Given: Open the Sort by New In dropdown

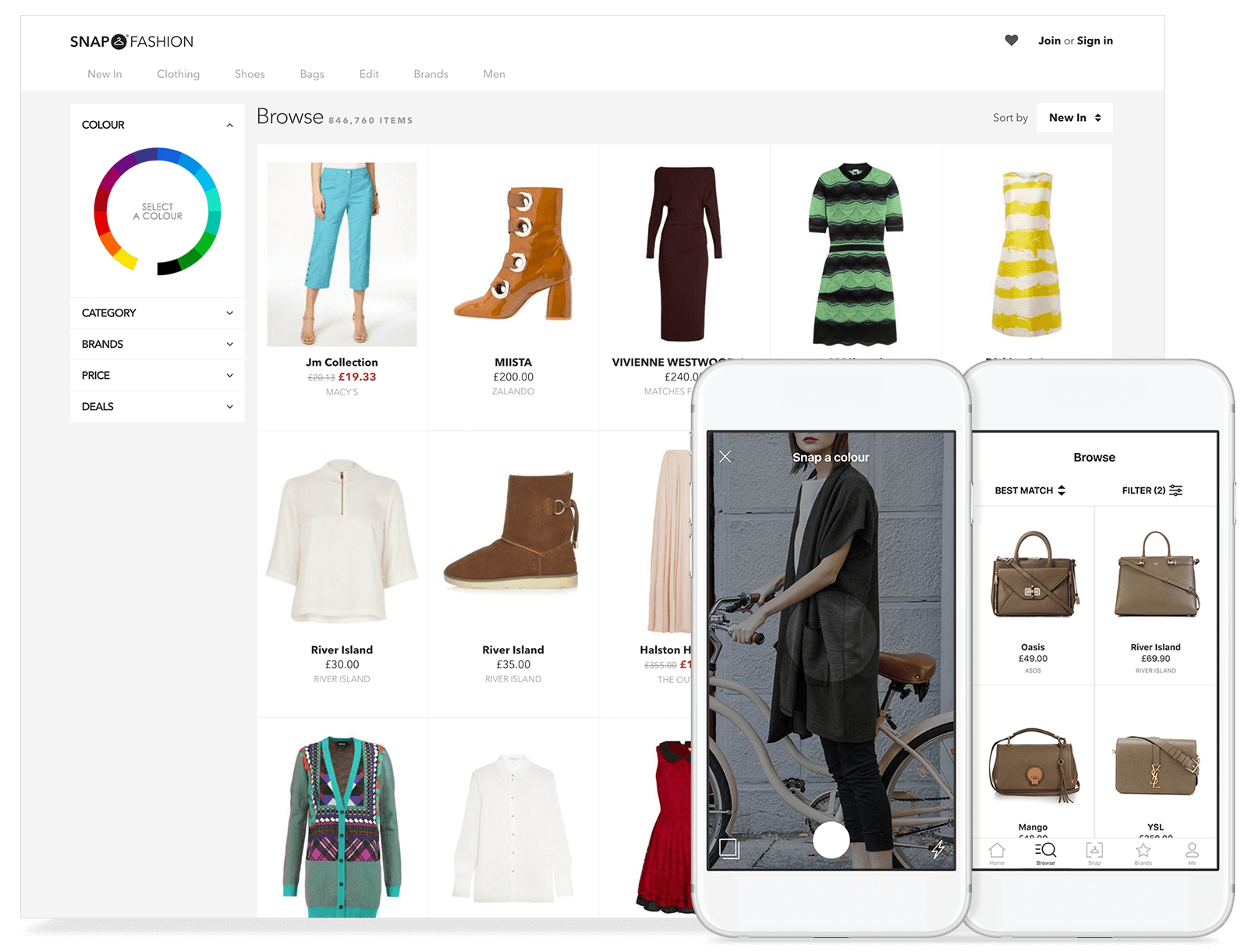Looking at the screenshot, I should tap(1074, 118).
